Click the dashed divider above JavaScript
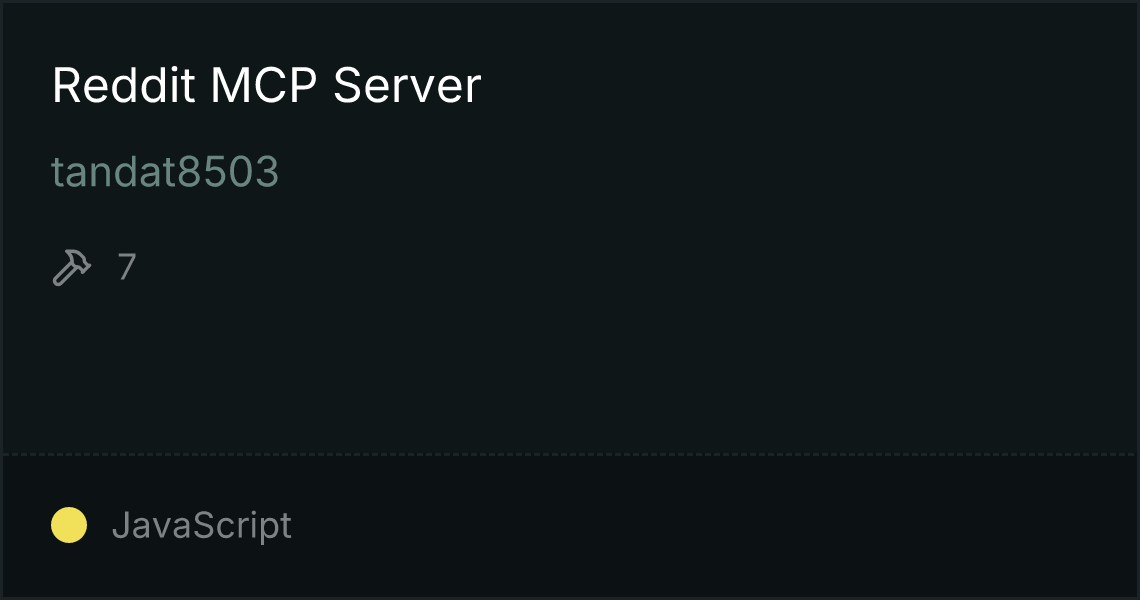1140x600 pixels. pos(570,455)
